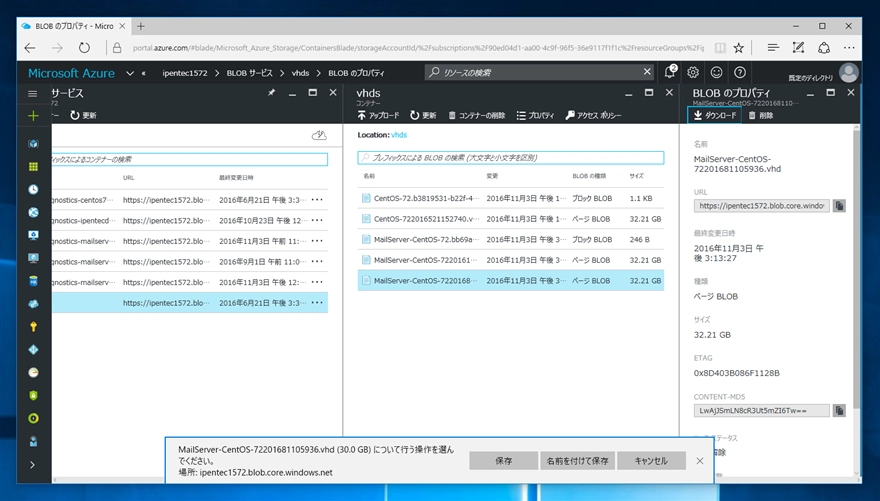The image size is (880, 501).
Task: Click the BLOB サービス breadcrumb
Action: click(x=249, y=73)
